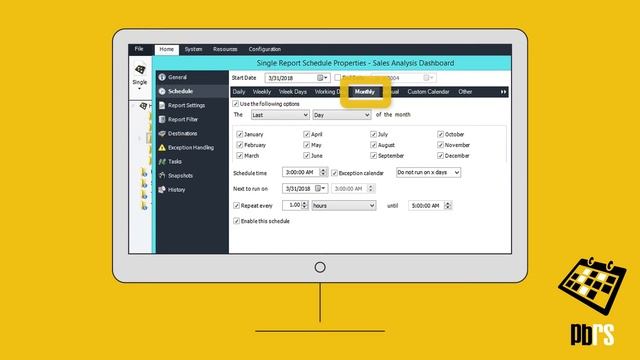
Task: Open the Exception Handling warning icon
Action: 162,147
